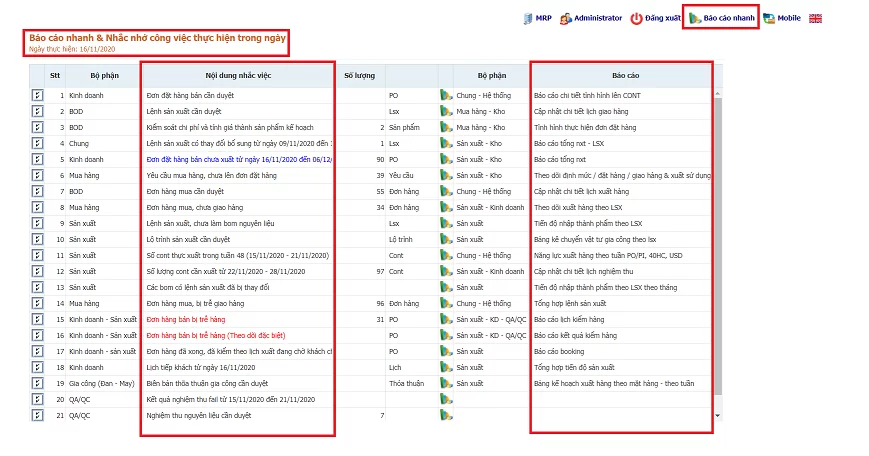The width and height of the screenshot is (869, 456).
Task: Click the reminder icon for row 10
Action: (38, 239)
